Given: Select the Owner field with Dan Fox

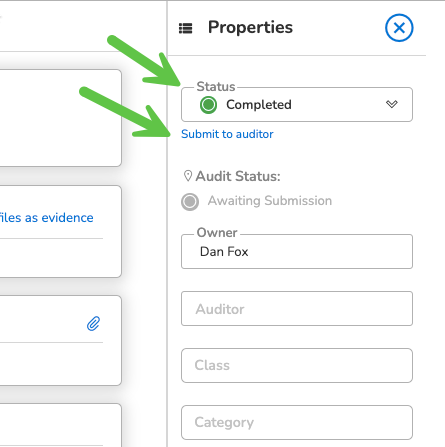Looking at the screenshot, I should (x=297, y=251).
